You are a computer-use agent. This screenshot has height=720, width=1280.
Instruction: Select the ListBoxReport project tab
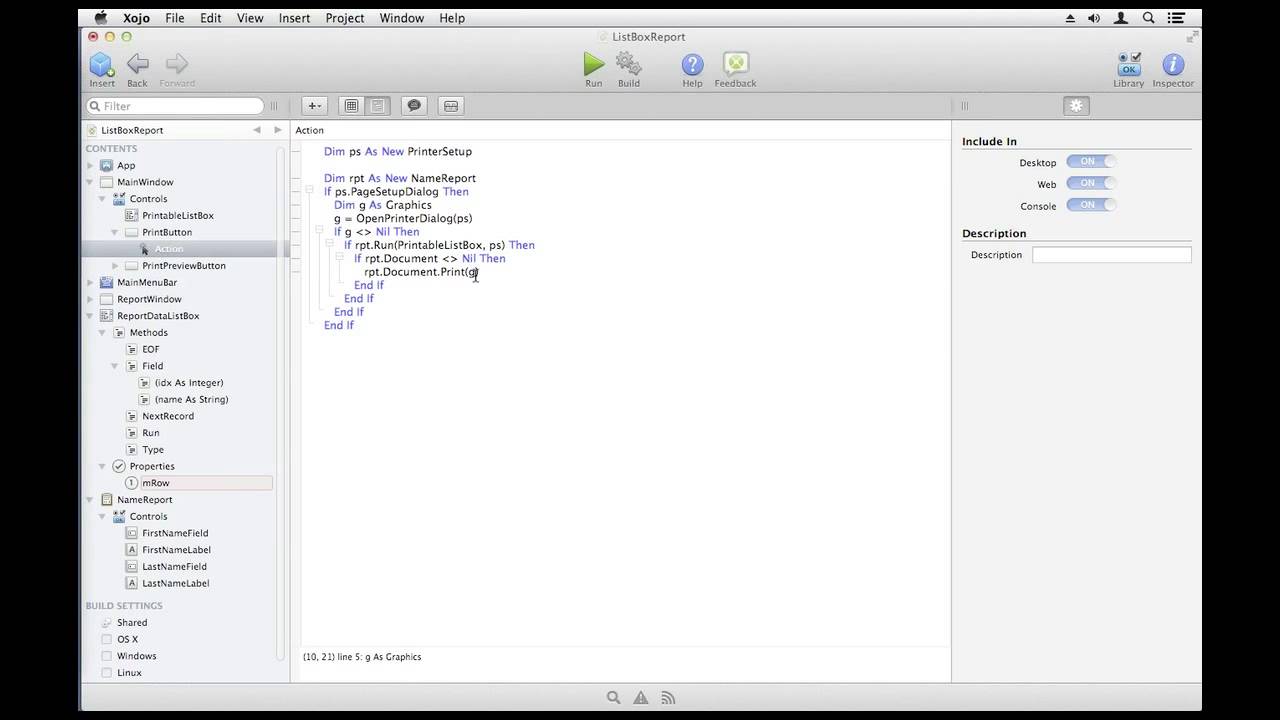[132, 130]
